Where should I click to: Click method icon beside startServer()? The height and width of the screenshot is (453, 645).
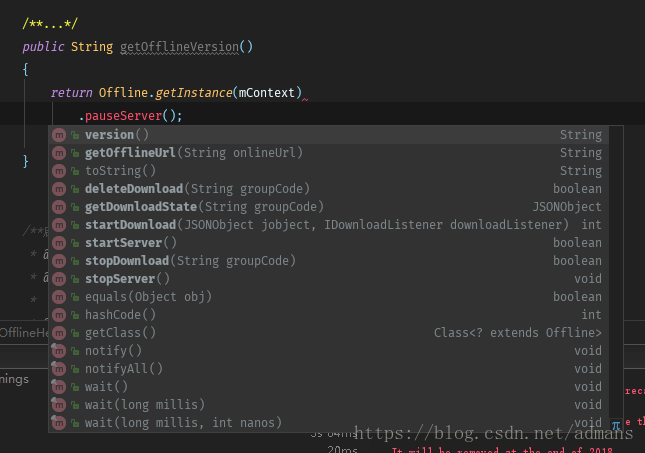pyautogui.click(x=59, y=243)
